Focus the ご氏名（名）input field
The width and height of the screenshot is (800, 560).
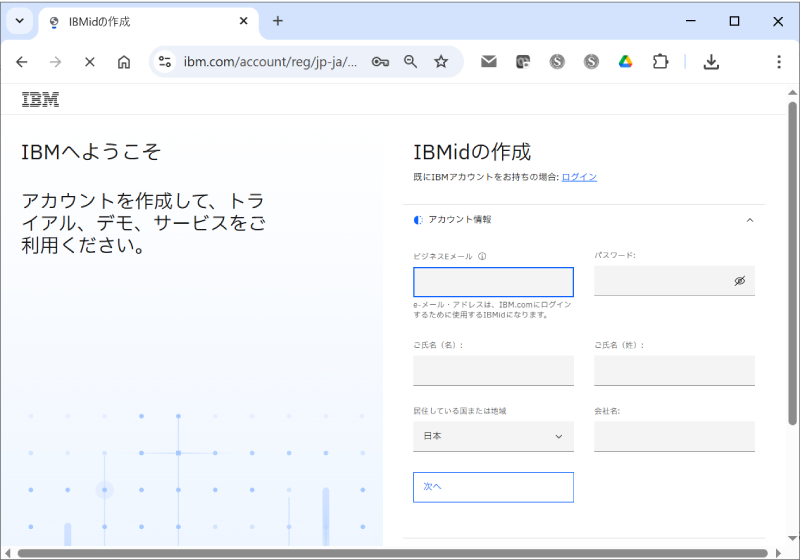(x=493, y=370)
